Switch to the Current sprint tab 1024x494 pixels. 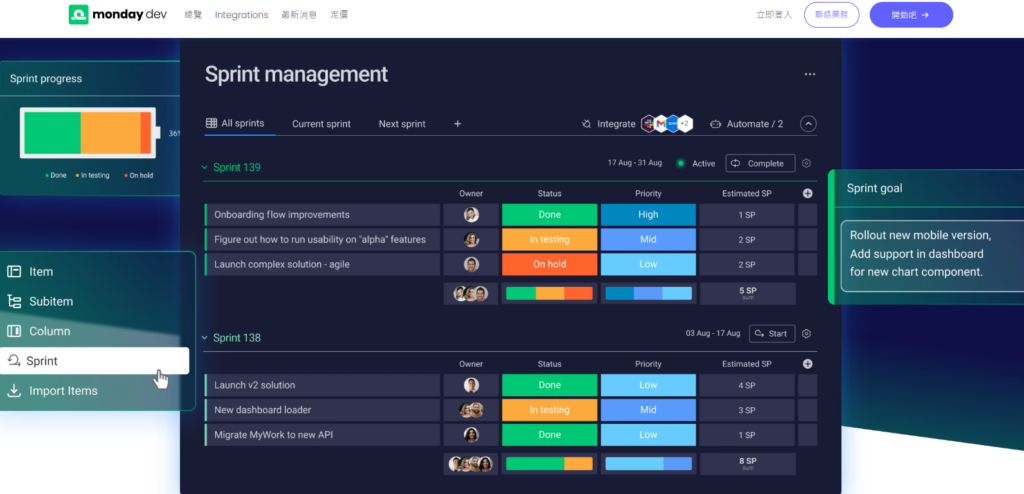[321, 124]
